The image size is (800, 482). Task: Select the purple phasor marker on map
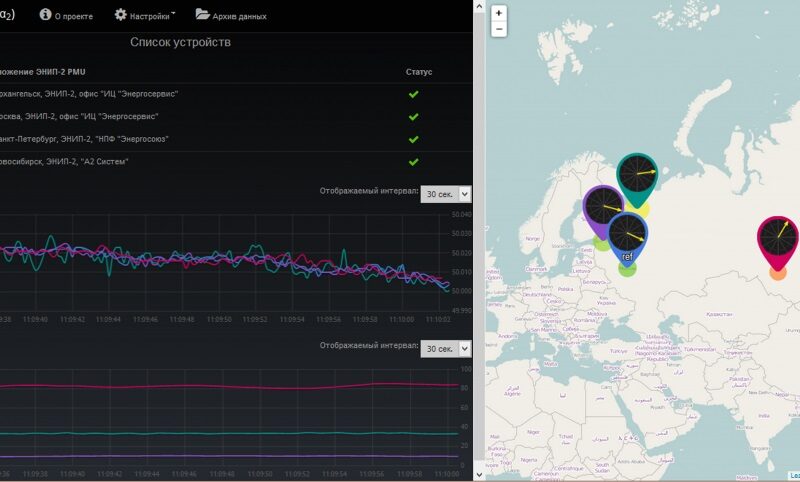point(603,207)
